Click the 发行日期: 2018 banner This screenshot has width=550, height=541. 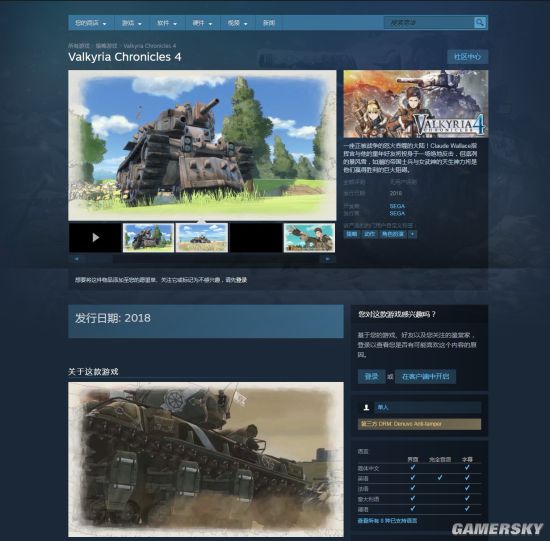tap(206, 321)
